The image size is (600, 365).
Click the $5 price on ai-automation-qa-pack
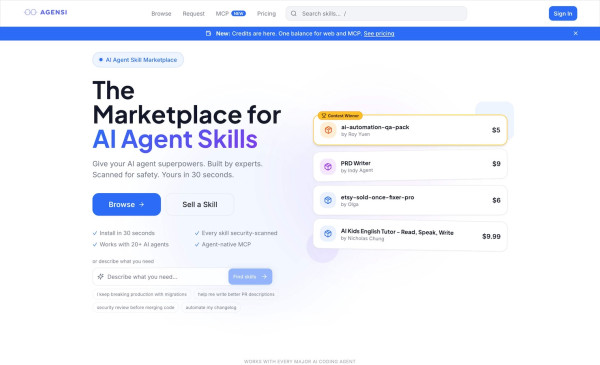[x=496, y=130]
